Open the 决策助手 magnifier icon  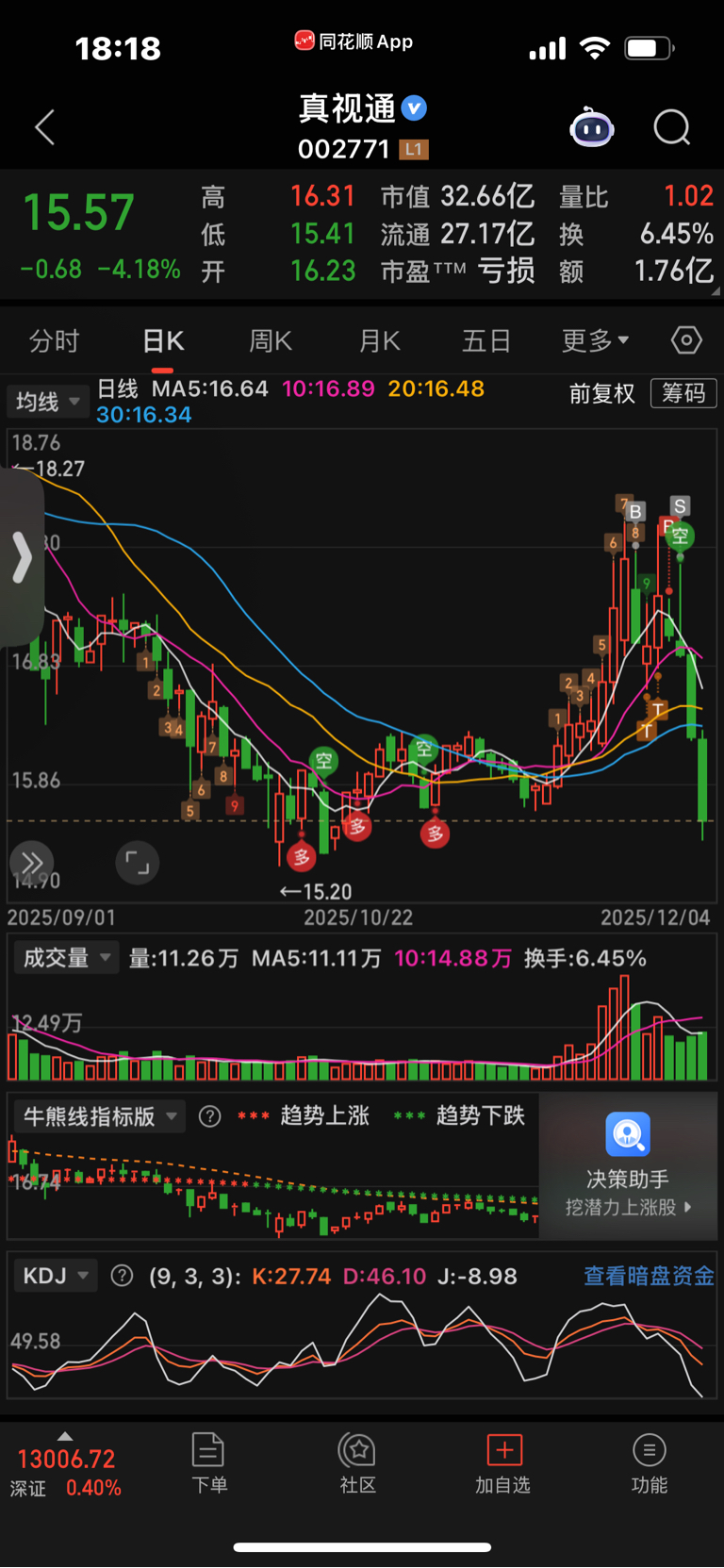pyautogui.click(x=628, y=1134)
